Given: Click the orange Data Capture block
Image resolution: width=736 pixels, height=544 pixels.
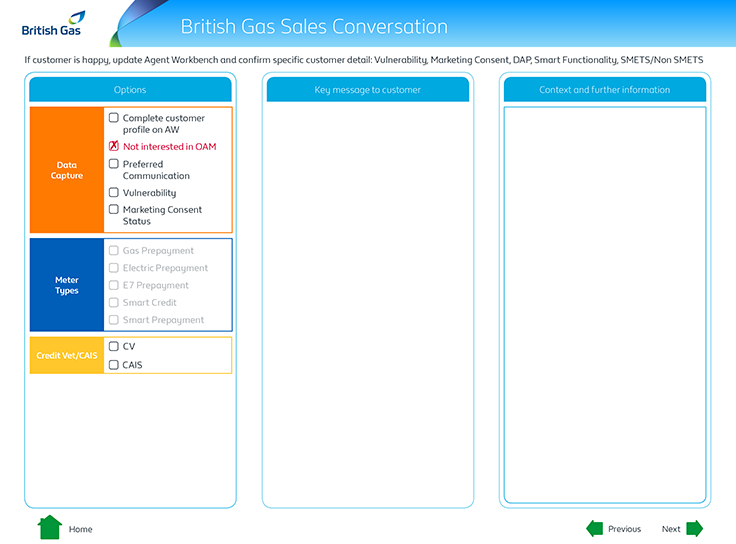Looking at the screenshot, I should click(x=67, y=170).
